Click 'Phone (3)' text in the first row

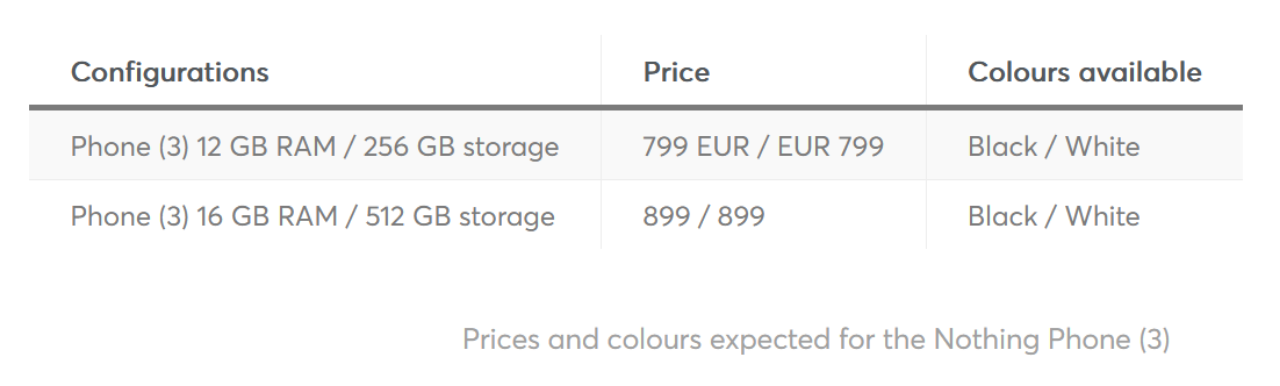(129, 148)
